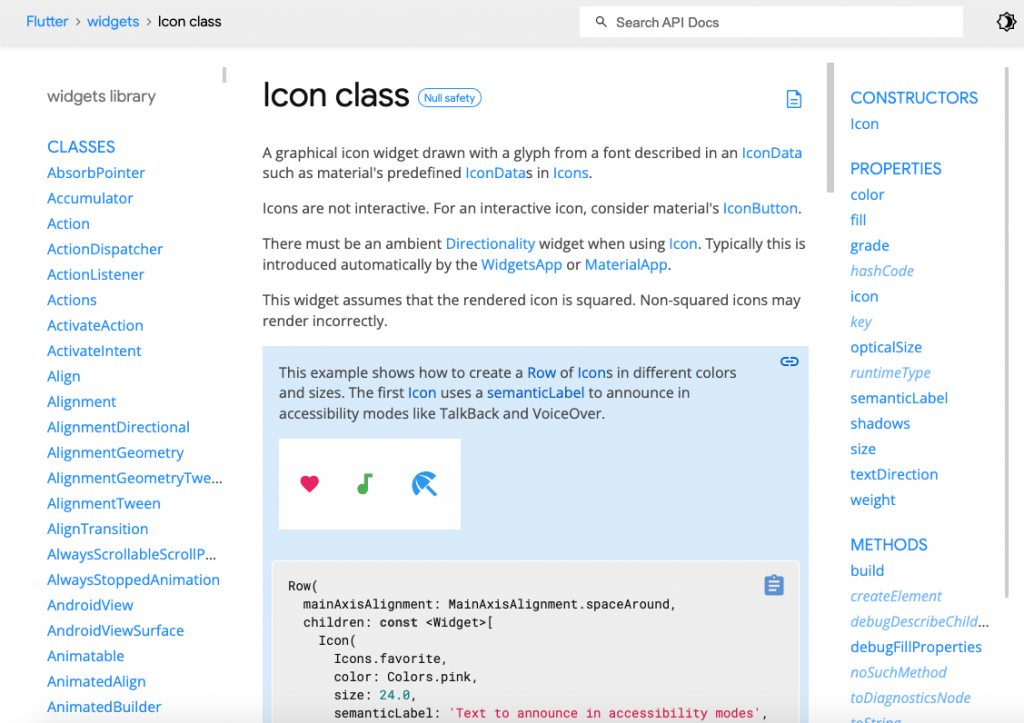Open the size property
Image resolution: width=1024 pixels, height=723 pixels.
point(863,449)
